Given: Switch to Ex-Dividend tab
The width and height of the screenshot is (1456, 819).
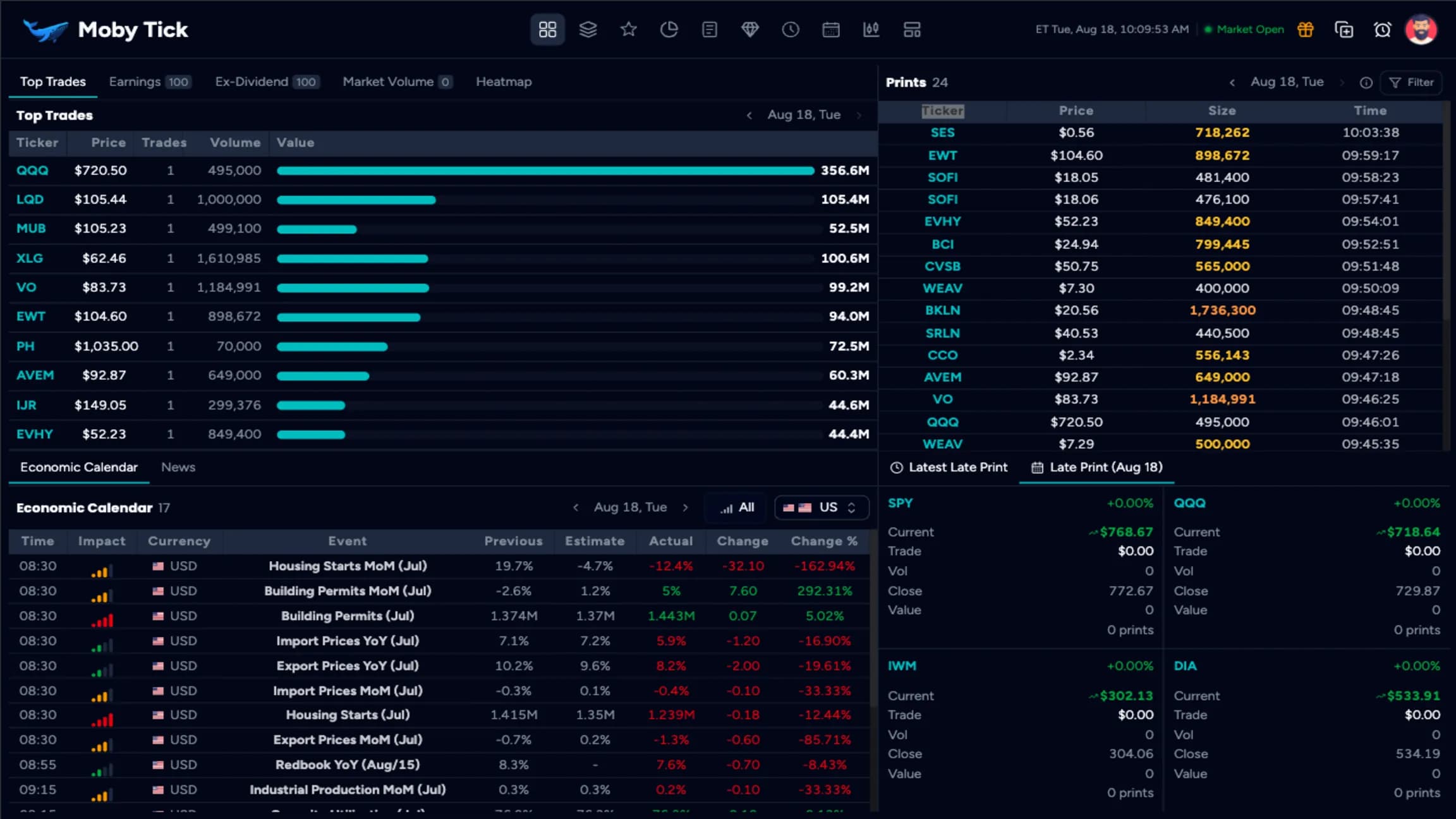Looking at the screenshot, I should point(267,82).
